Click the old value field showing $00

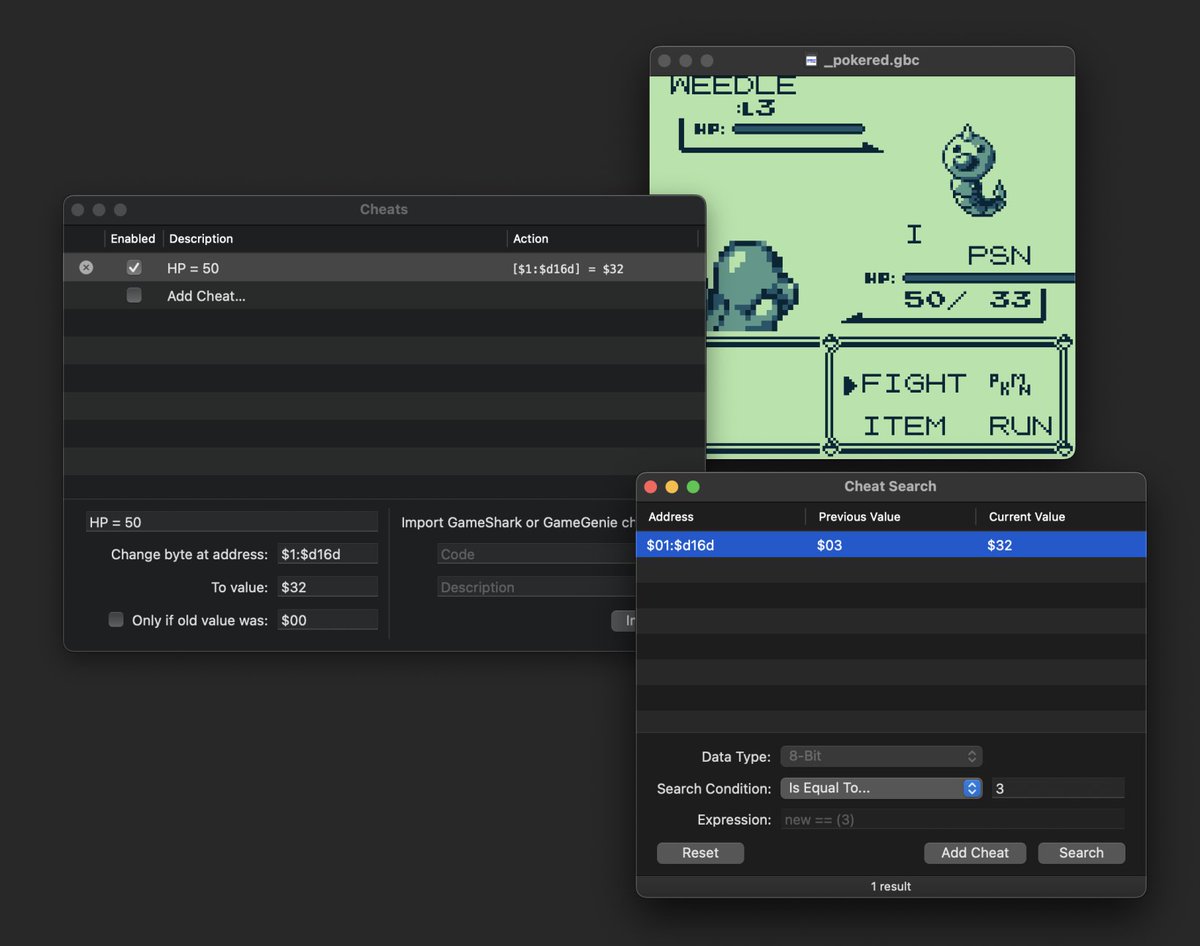[328, 620]
